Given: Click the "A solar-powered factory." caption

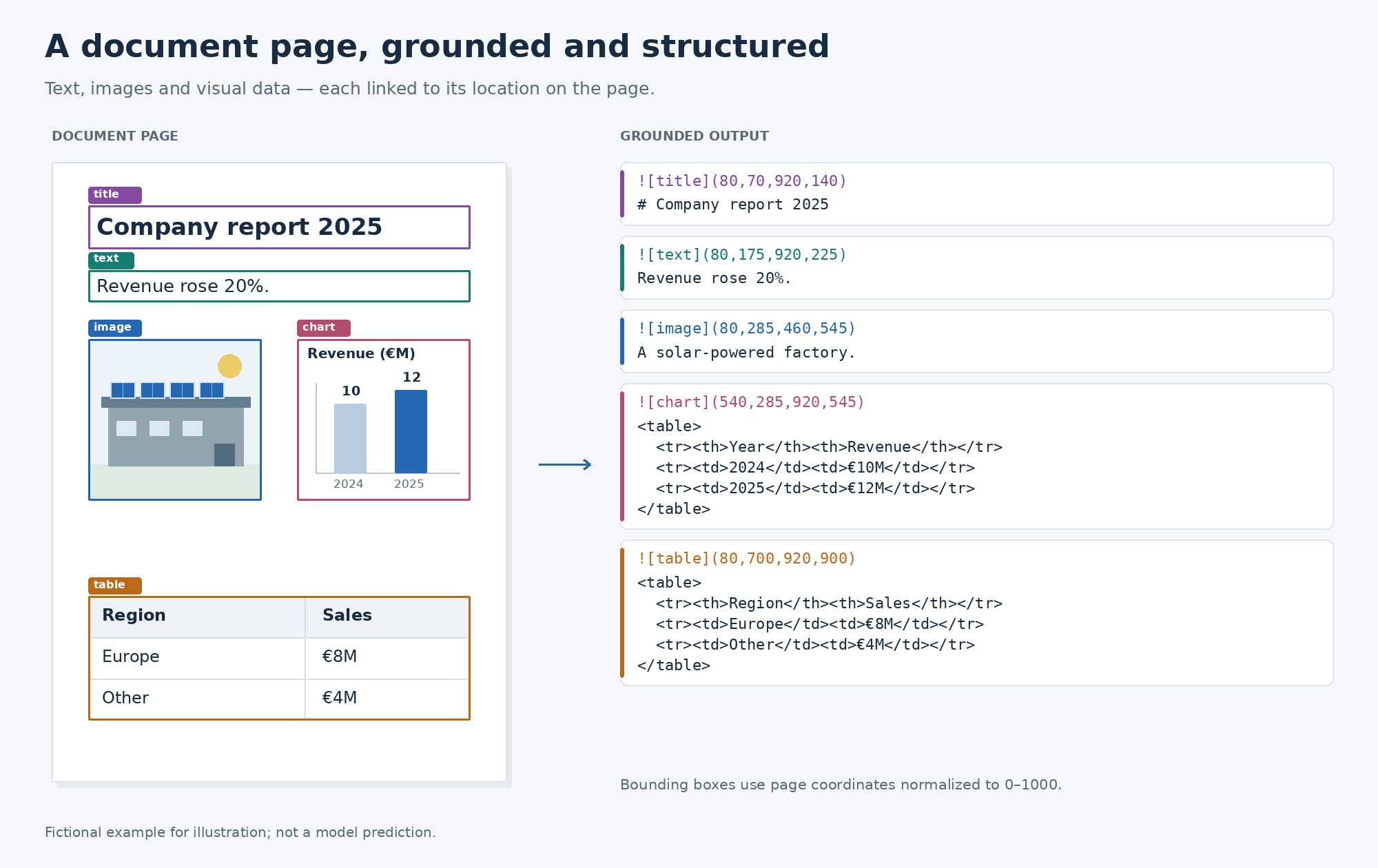Looking at the screenshot, I should point(746,353).
